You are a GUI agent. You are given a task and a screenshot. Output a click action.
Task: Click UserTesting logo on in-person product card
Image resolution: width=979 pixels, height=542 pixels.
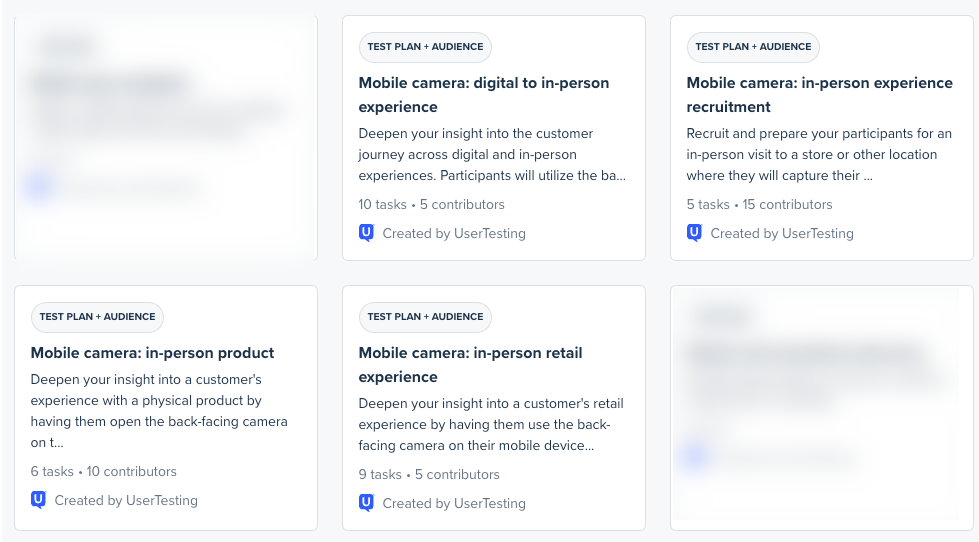tap(38, 500)
